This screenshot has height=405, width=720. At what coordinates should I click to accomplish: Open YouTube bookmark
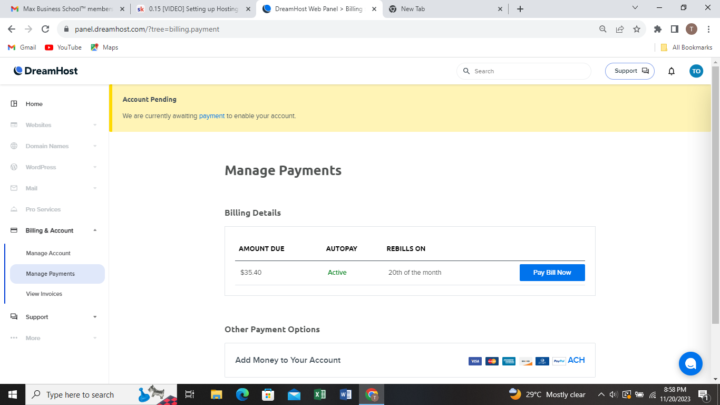pyautogui.click(x=63, y=47)
